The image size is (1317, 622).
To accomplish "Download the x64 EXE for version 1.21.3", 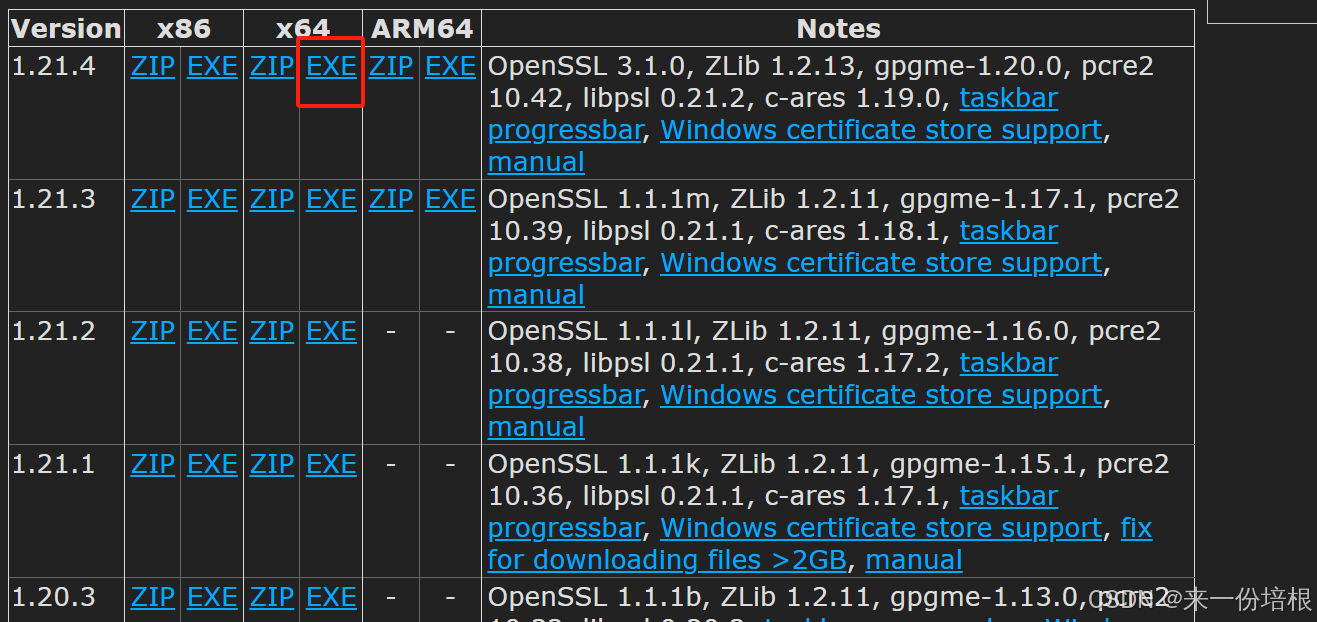I will pos(331,200).
